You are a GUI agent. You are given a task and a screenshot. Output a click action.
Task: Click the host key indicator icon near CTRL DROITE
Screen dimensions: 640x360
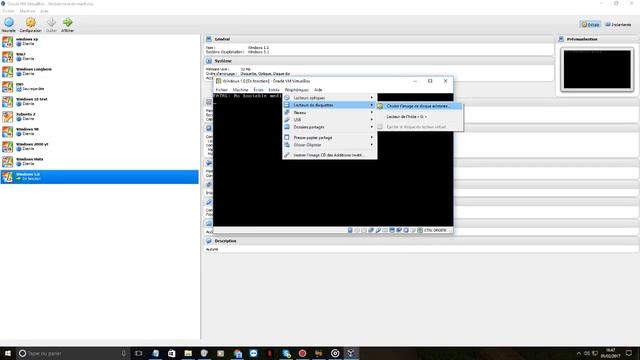420,231
